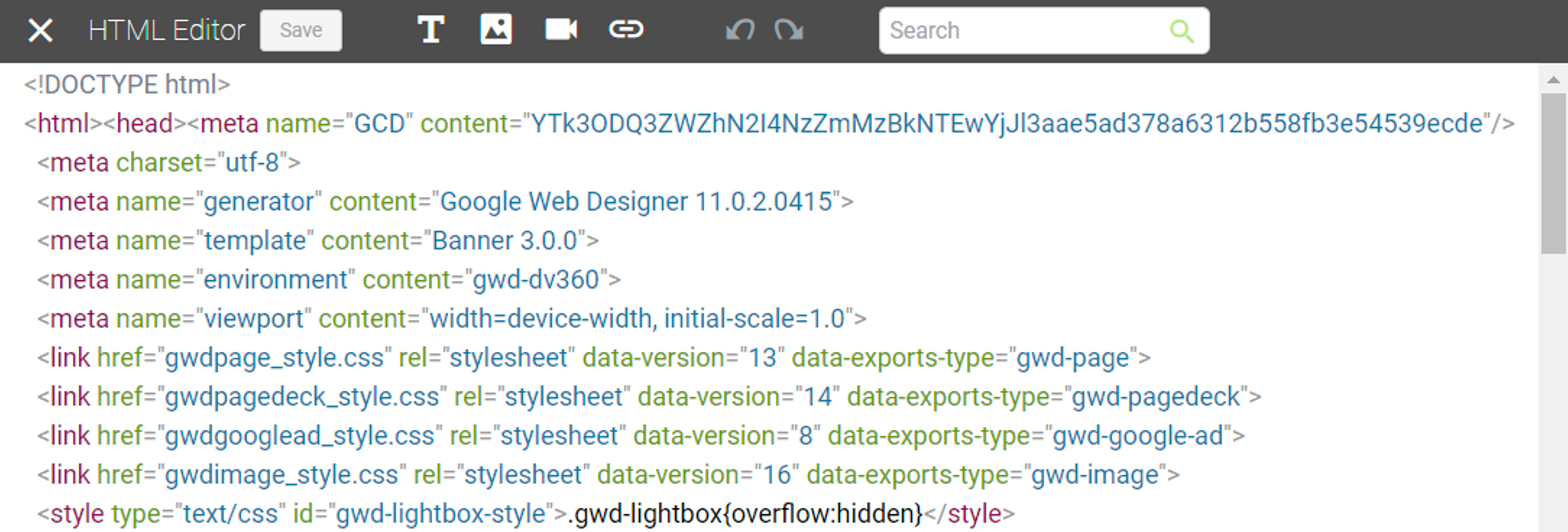
Task: Click the meta charset="utf-8" line
Action: tap(169, 163)
